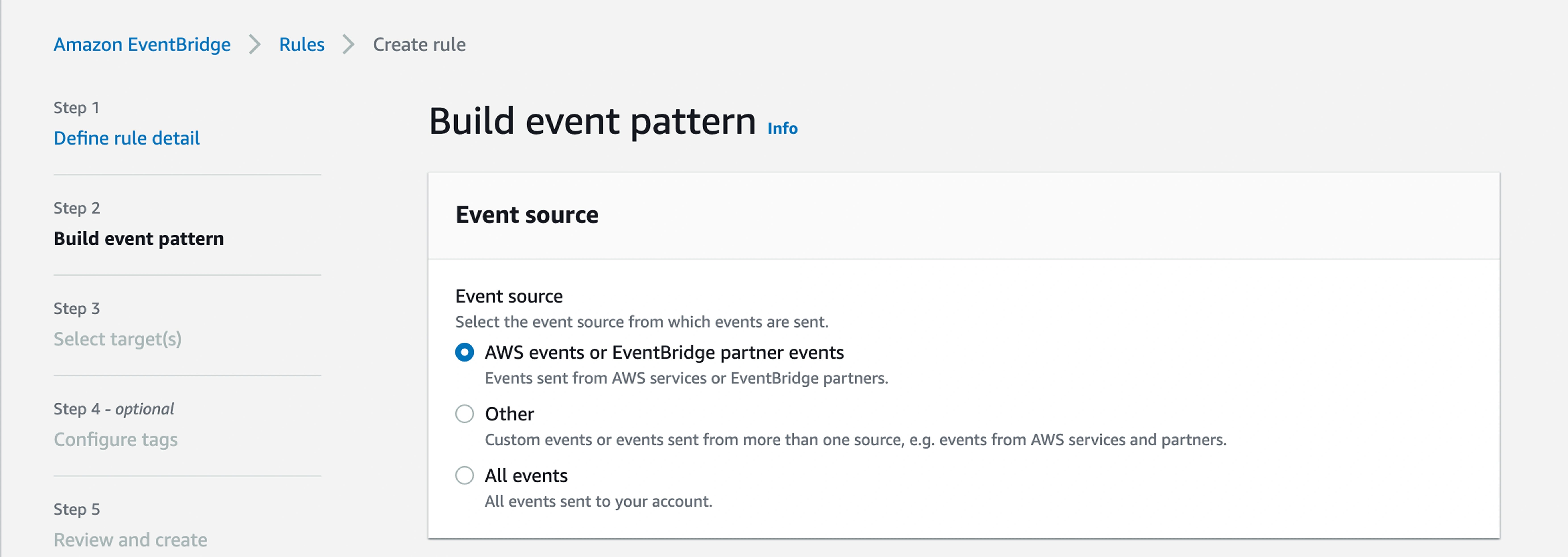Go to Review and create step
1568x557 pixels.
[x=130, y=540]
